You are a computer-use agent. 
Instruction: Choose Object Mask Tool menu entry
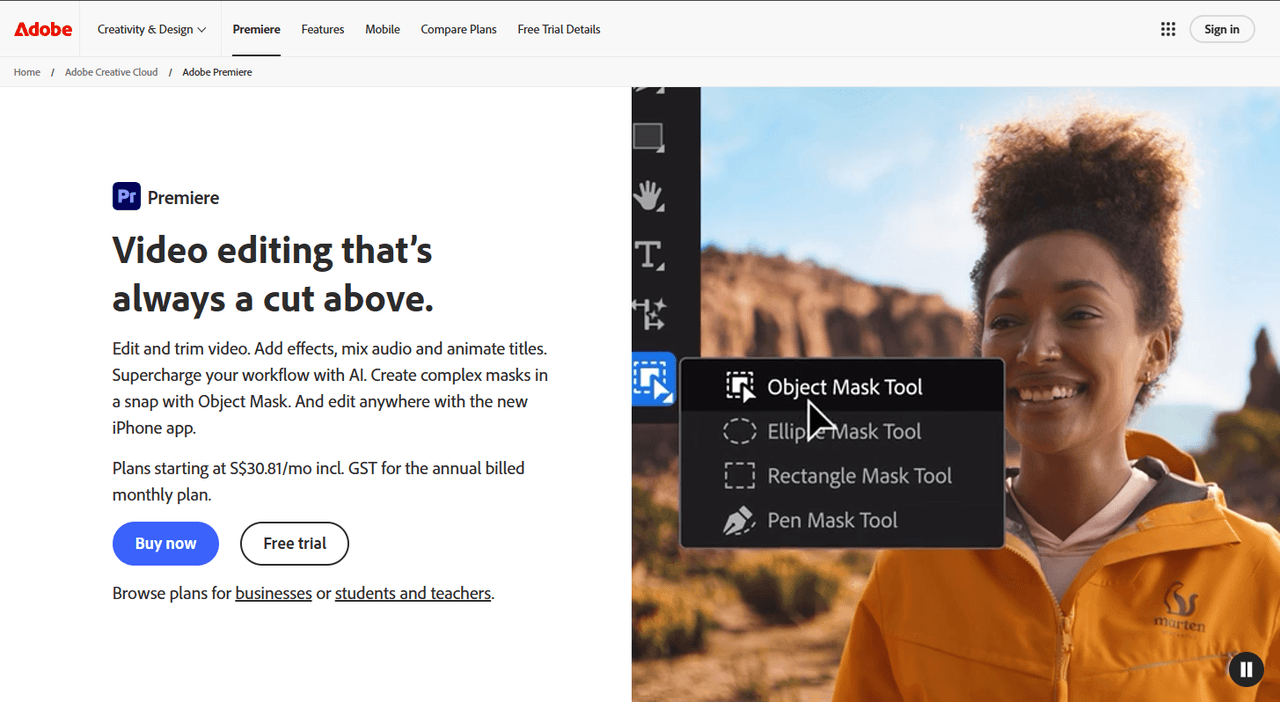842,387
